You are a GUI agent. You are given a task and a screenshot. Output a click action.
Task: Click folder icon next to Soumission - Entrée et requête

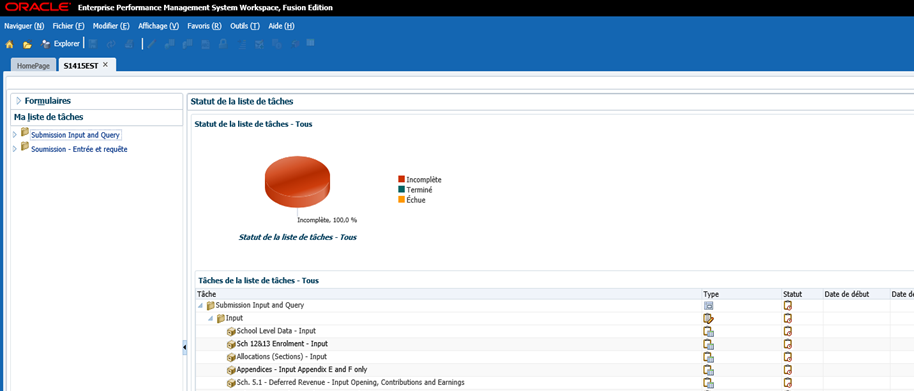[25, 147]
